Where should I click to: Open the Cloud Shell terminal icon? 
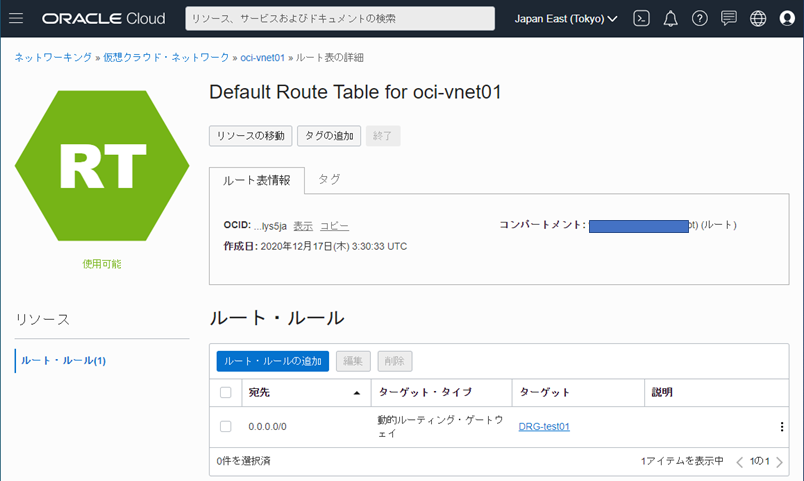[x=641, y=18]
